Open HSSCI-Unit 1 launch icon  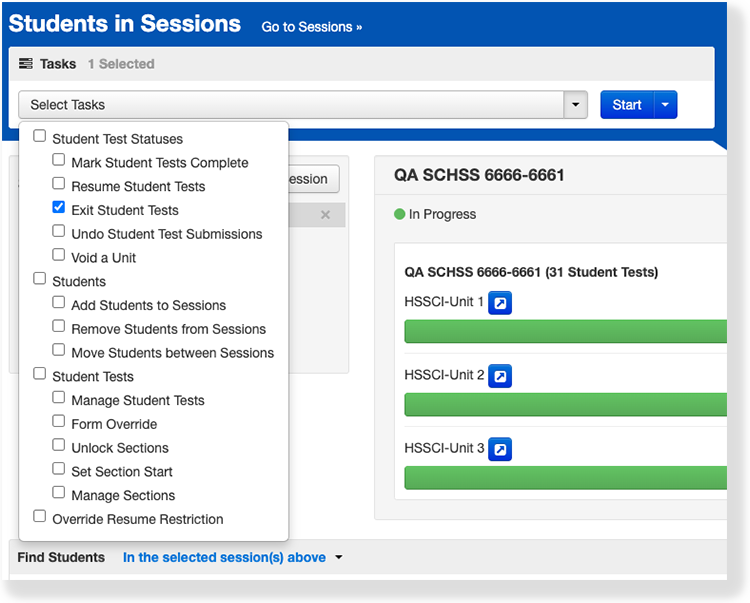click(500, 303)
